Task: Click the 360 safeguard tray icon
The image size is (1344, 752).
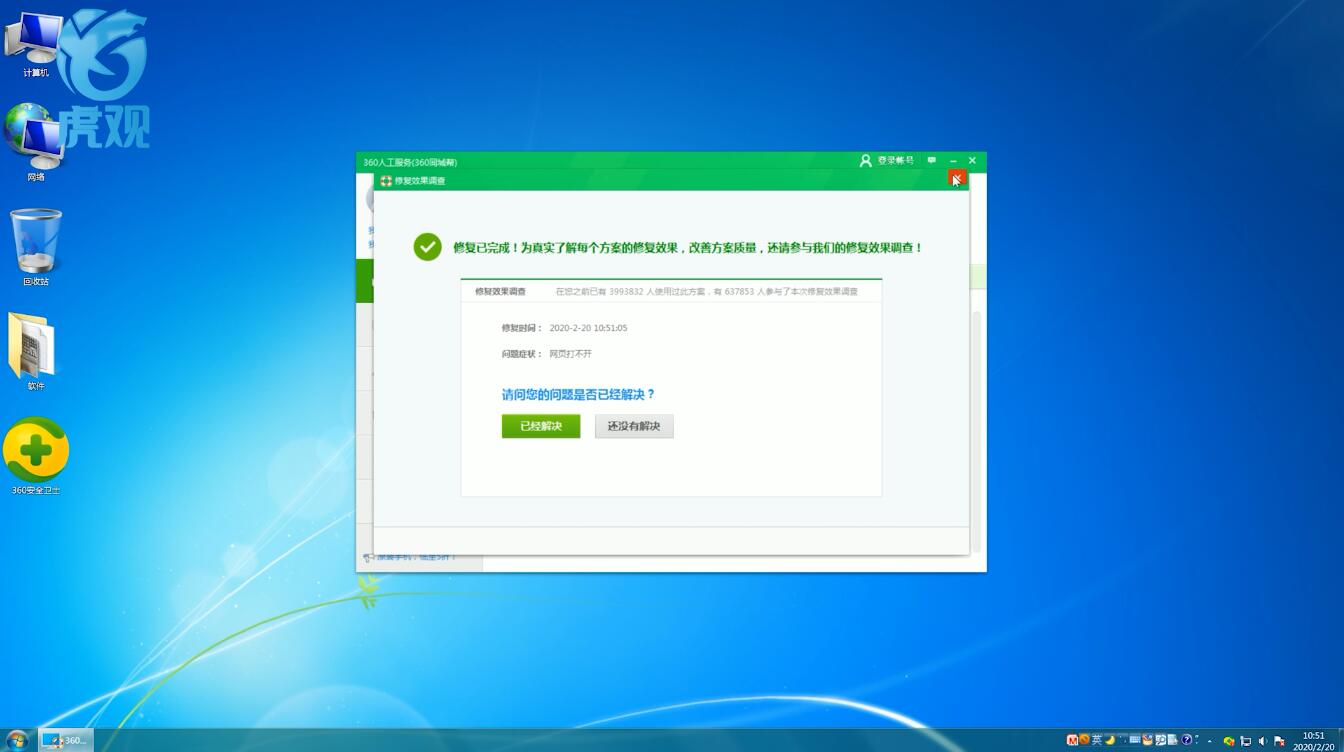Action: click(1229, 741)
